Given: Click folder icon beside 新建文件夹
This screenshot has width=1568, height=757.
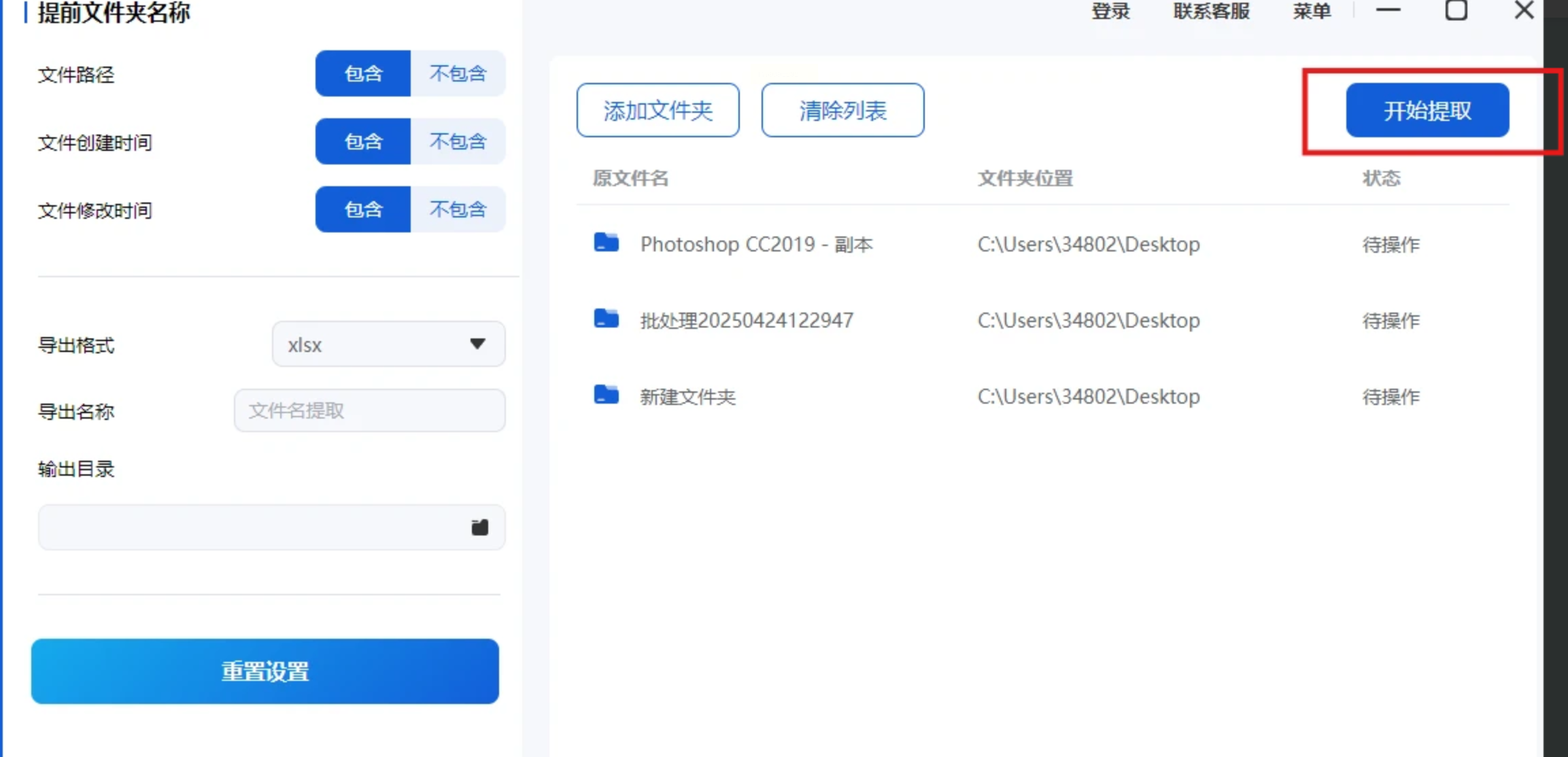Looking at the screenshot, I should [606, 395].
